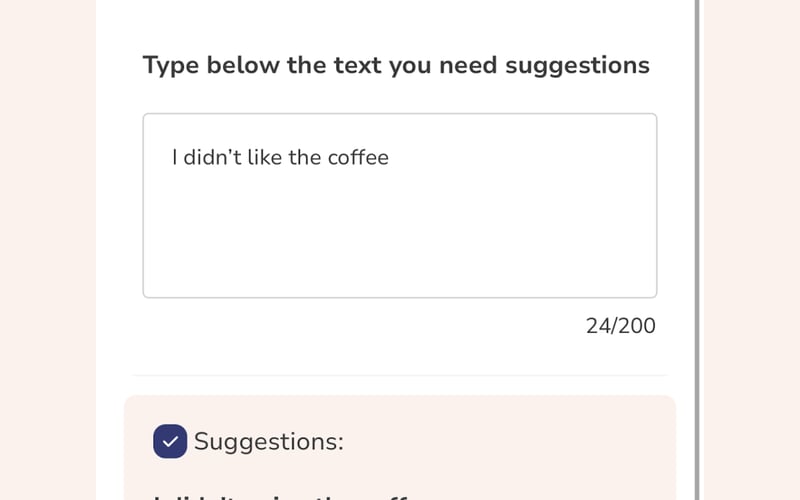Click the pink page margin right of scrollbar
Viewport: 800px width, 500px height.
tap(750, 250)
